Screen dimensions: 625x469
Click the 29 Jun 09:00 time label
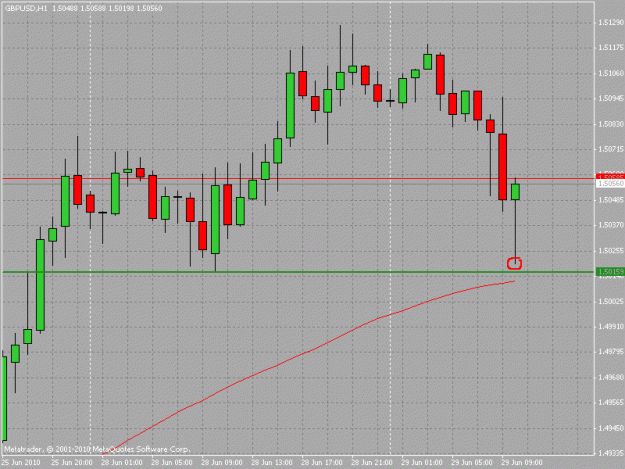(522, 463)
